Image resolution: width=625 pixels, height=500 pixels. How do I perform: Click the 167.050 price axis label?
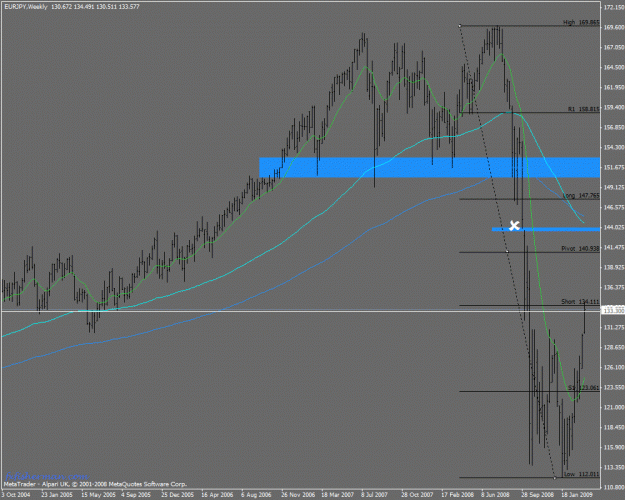614,47
